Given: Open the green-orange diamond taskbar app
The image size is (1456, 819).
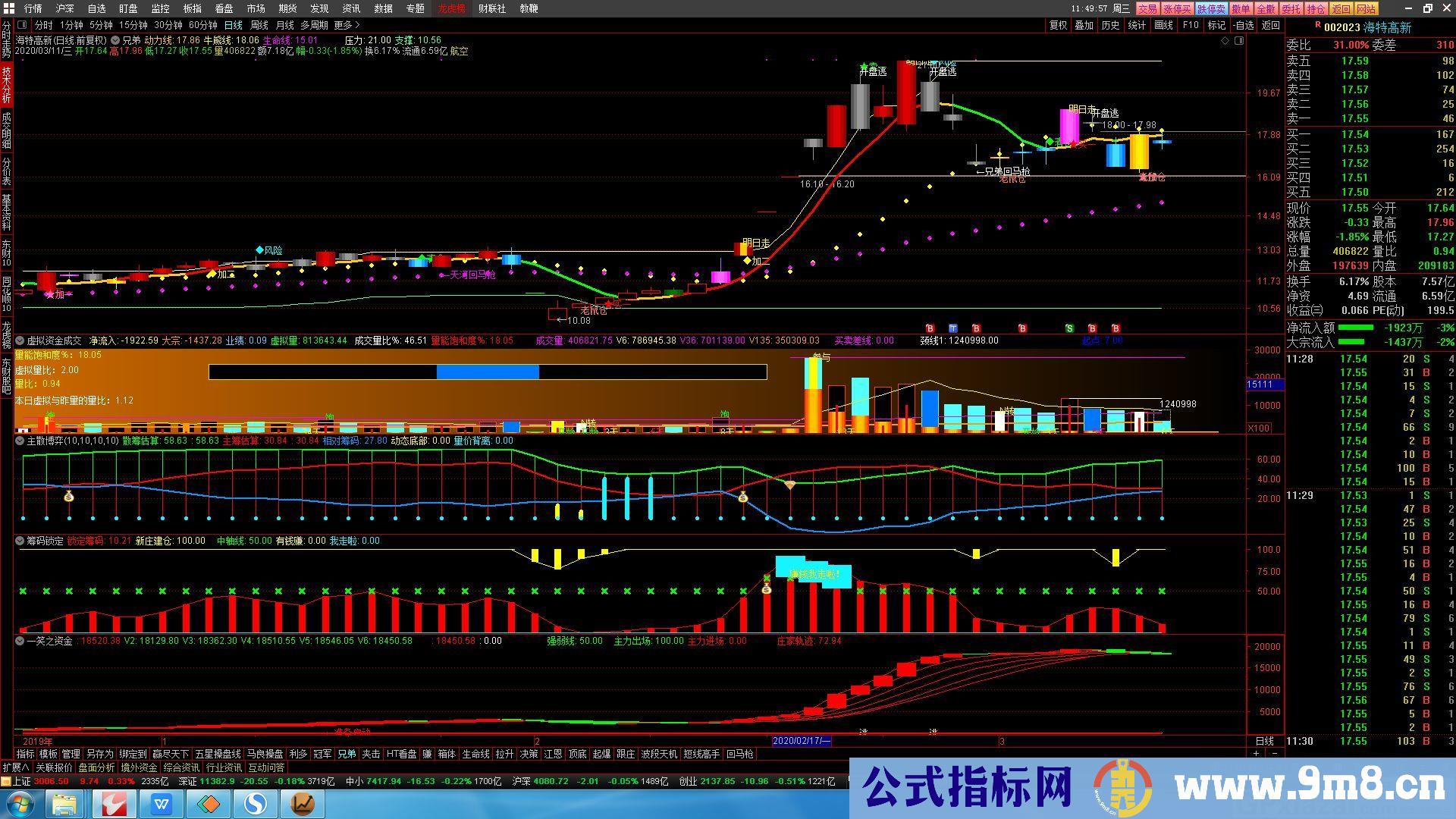Looking at the screenshot, I should coord(209,804).
